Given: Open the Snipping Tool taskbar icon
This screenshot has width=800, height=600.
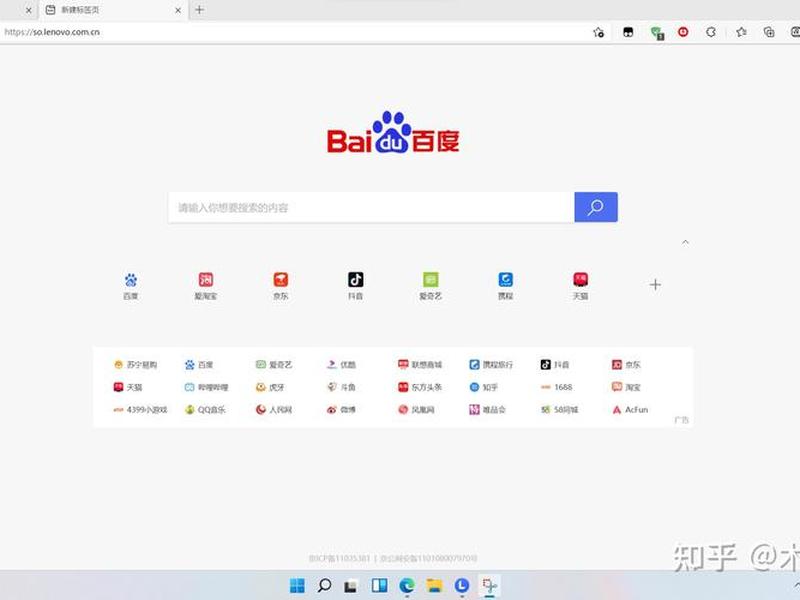Looking at the screenshot, I should [x=490, y=586].
